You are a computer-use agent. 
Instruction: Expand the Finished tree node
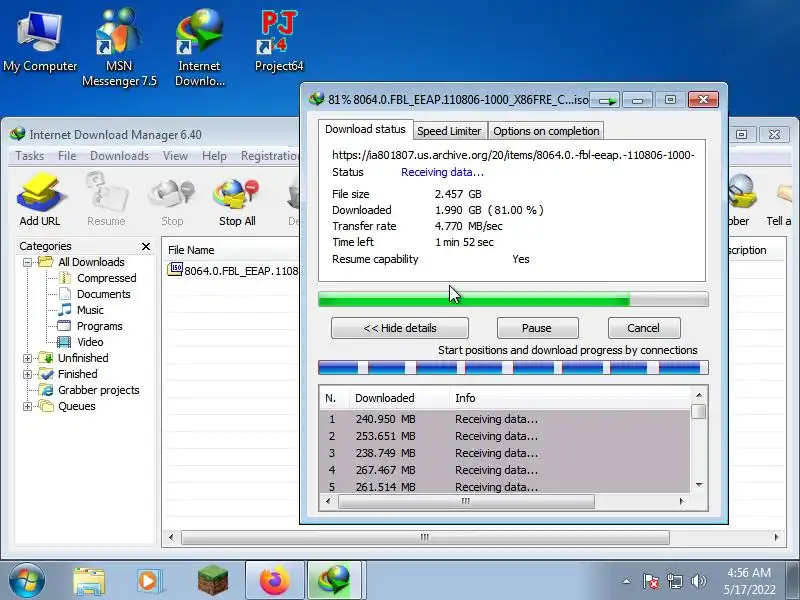tap(28, 374)
